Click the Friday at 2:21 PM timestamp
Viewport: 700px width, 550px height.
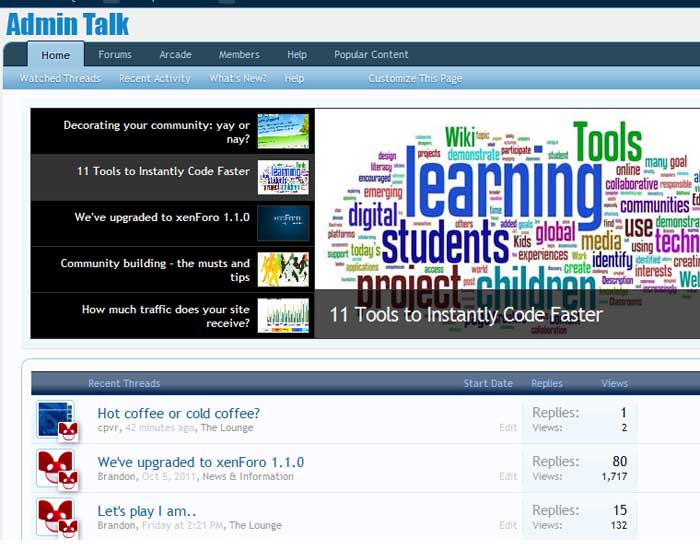183,525
